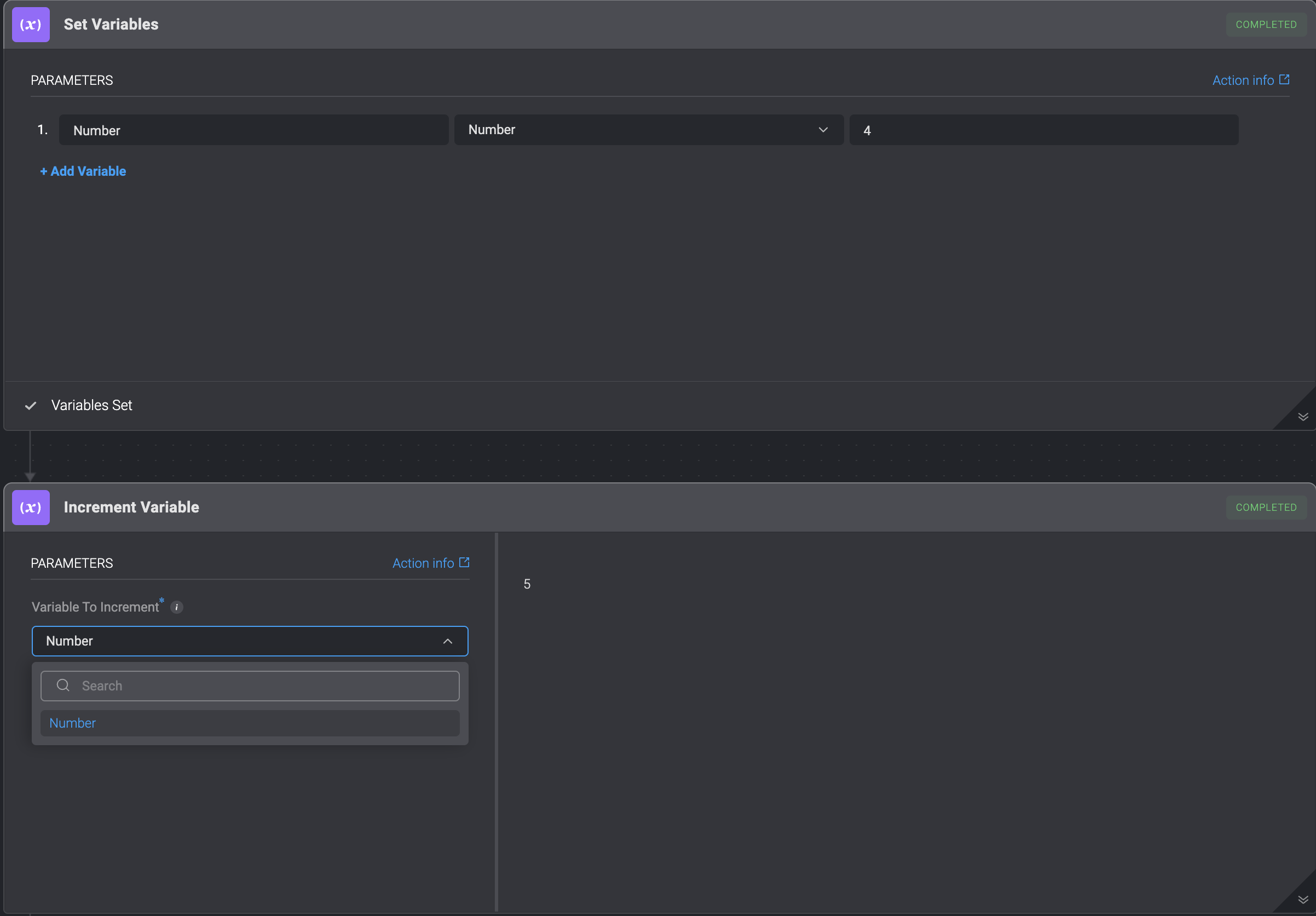Click the variable value field containing 4
Screen dimensions: 1316x916
pos(1043,130)
